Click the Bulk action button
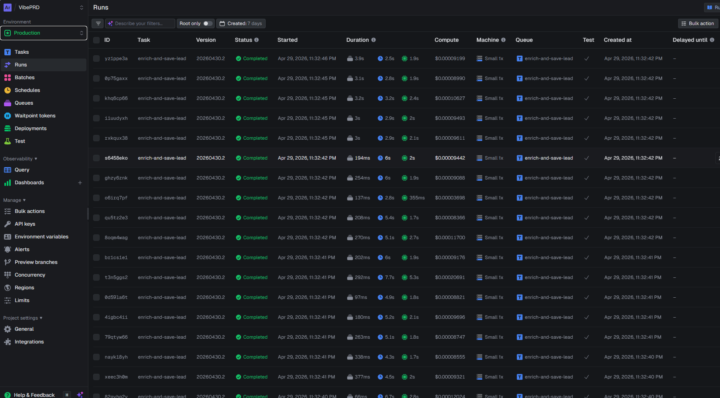 coord(698,23)
